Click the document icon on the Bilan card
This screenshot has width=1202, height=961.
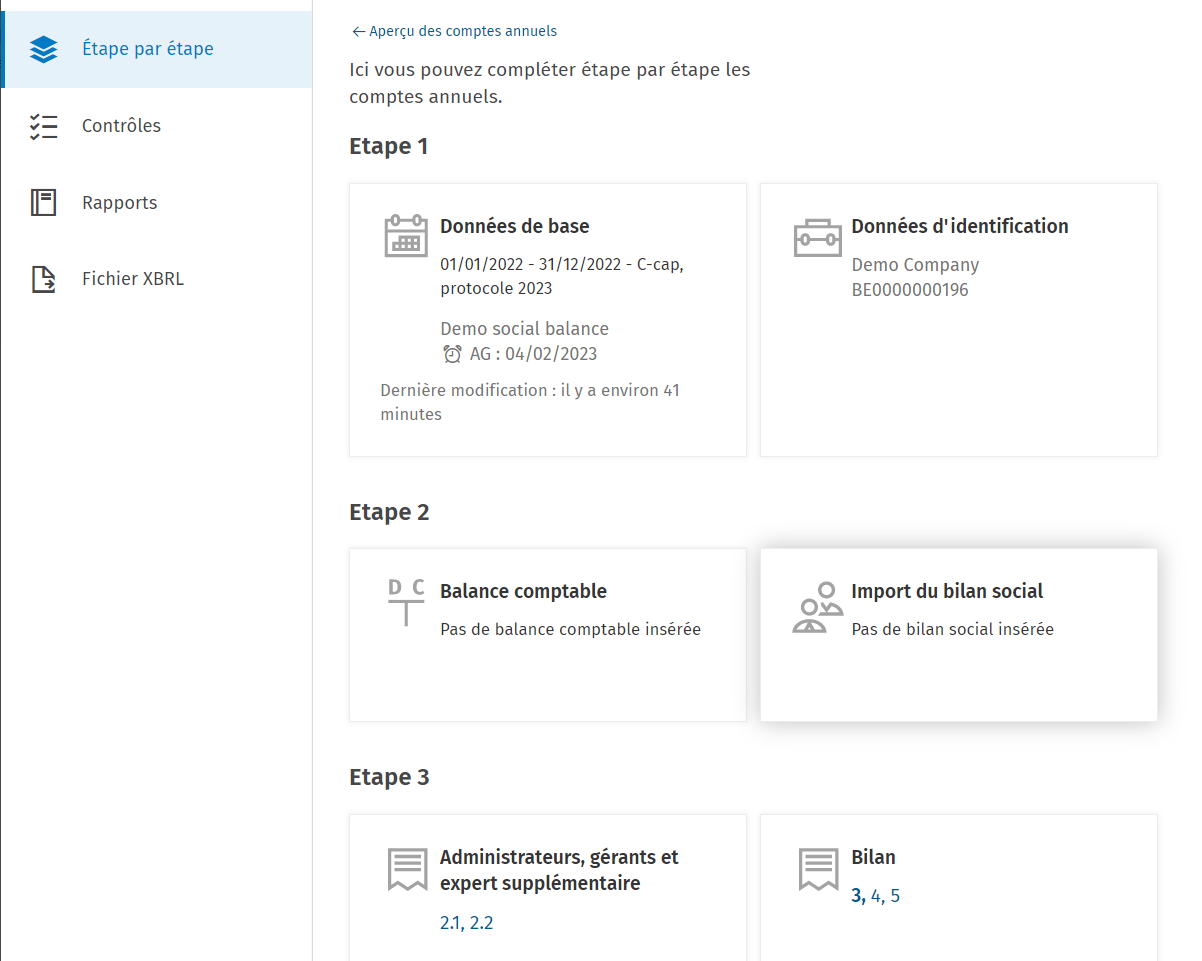point(818,870)
